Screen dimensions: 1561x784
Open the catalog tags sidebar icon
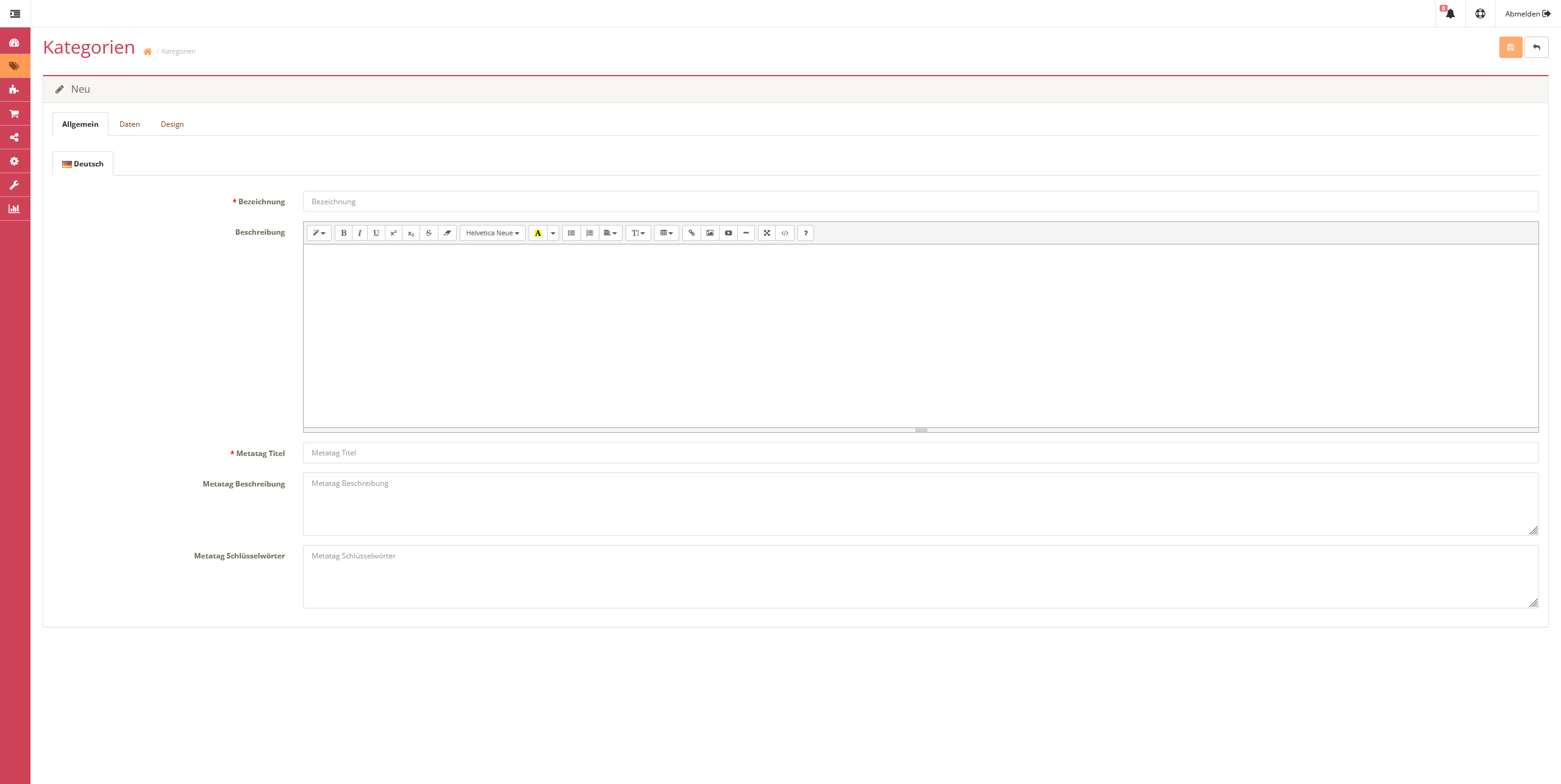coord(15,66)
